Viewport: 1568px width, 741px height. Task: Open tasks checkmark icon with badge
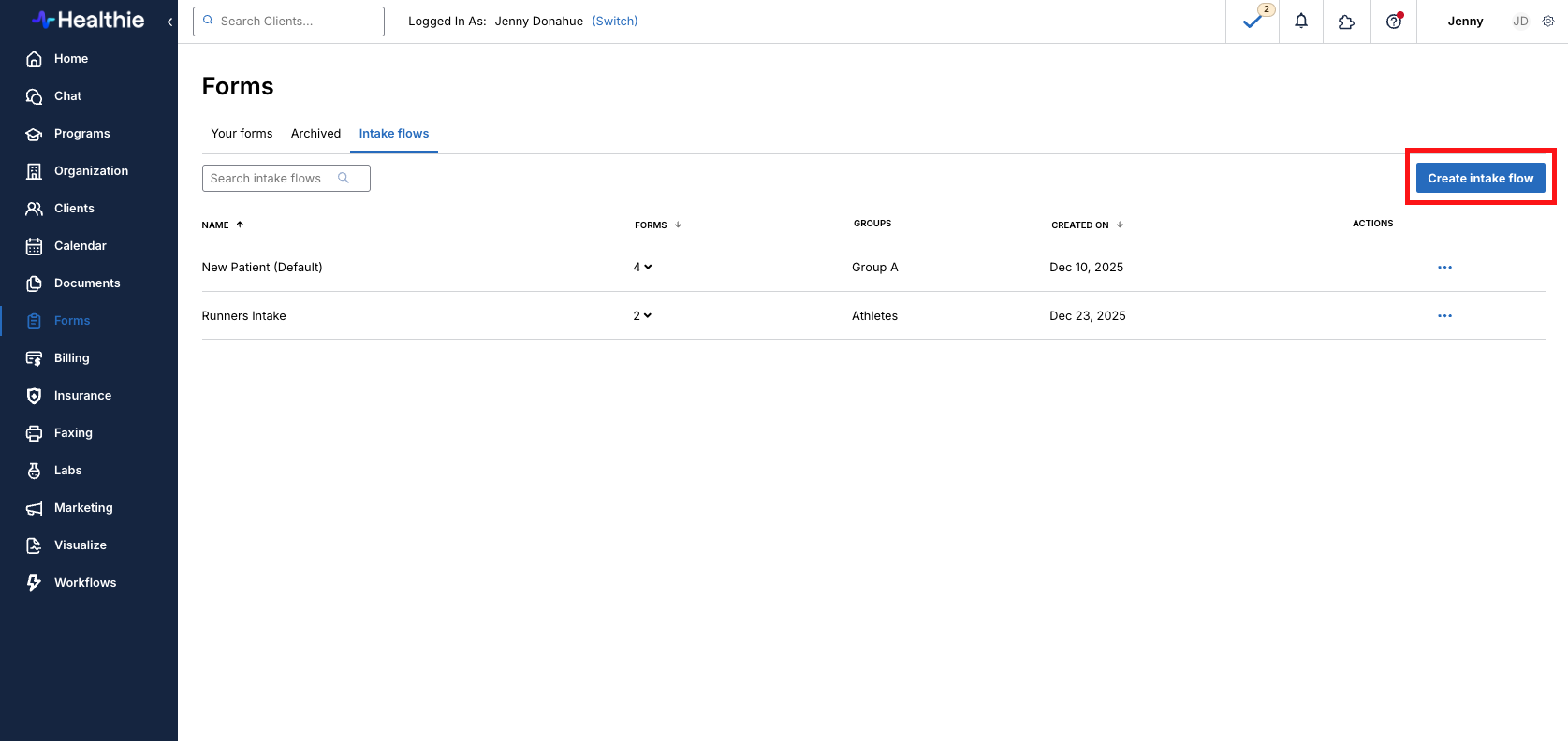point(1253,21)
